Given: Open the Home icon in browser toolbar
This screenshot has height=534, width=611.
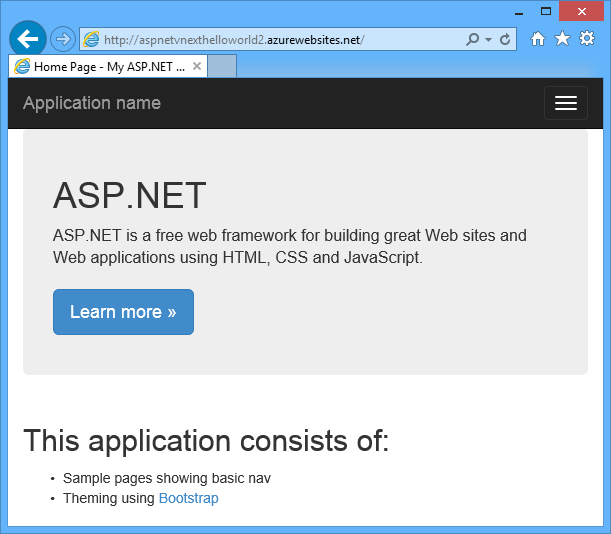Looking at the screenshot, I should 538,39.
